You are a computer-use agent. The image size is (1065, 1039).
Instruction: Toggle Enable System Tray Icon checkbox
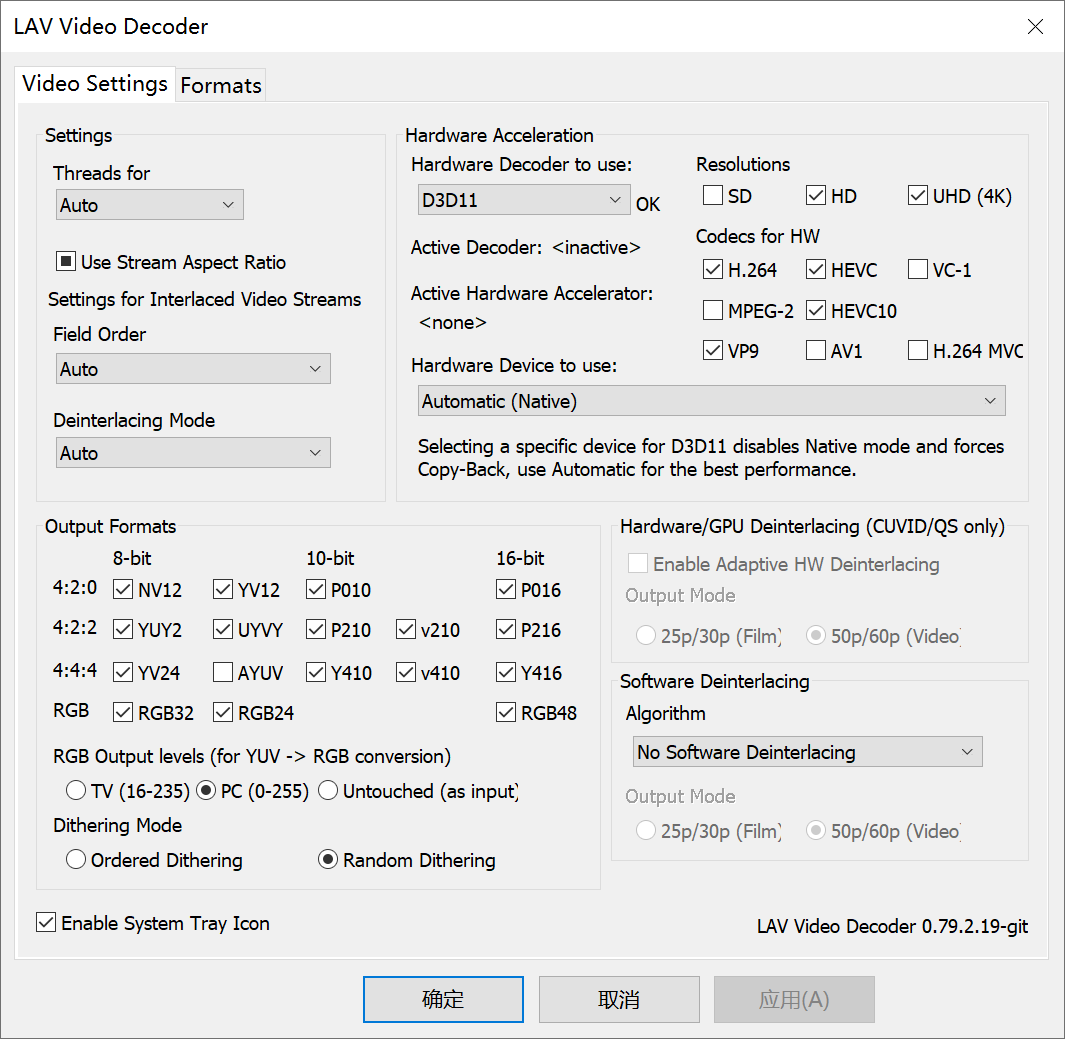coord(46,923)
